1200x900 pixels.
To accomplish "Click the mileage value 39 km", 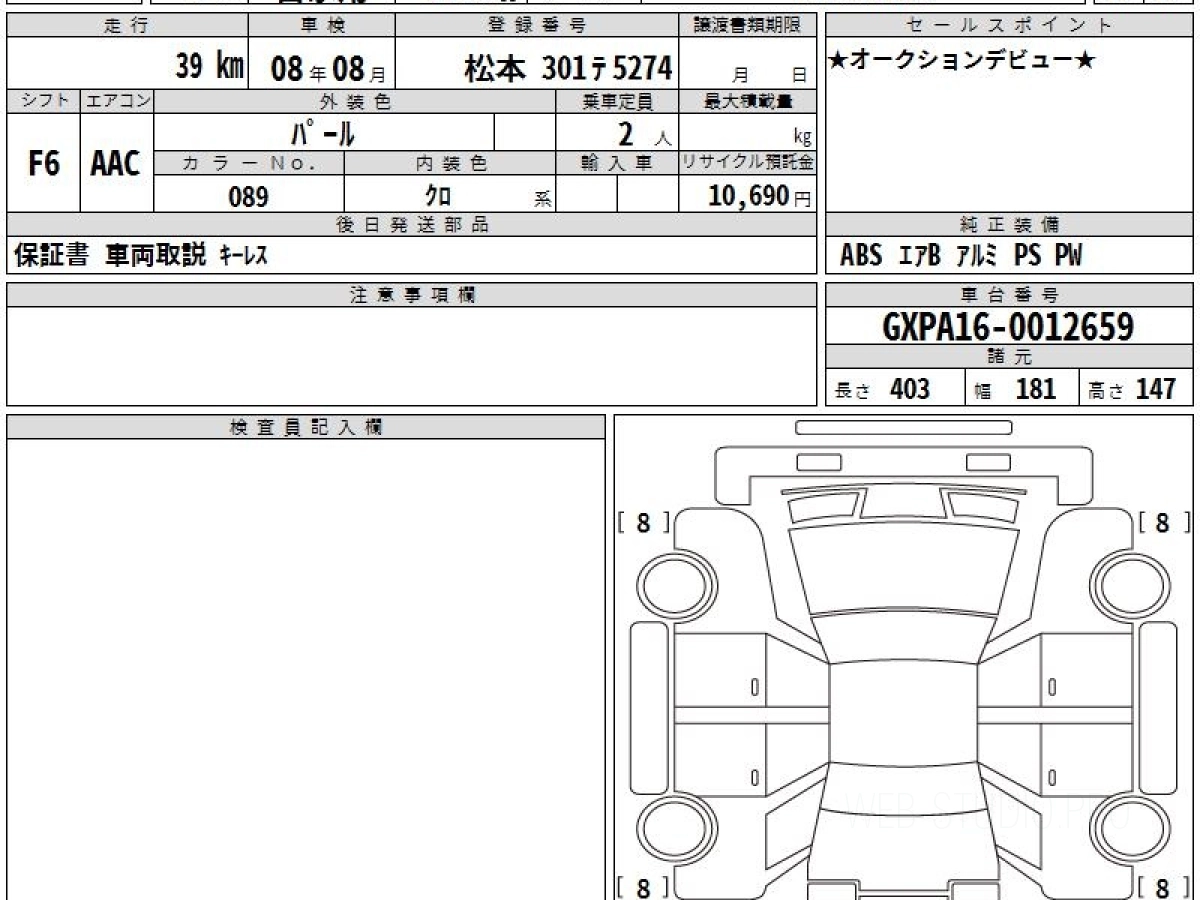I will pos(209,67).
